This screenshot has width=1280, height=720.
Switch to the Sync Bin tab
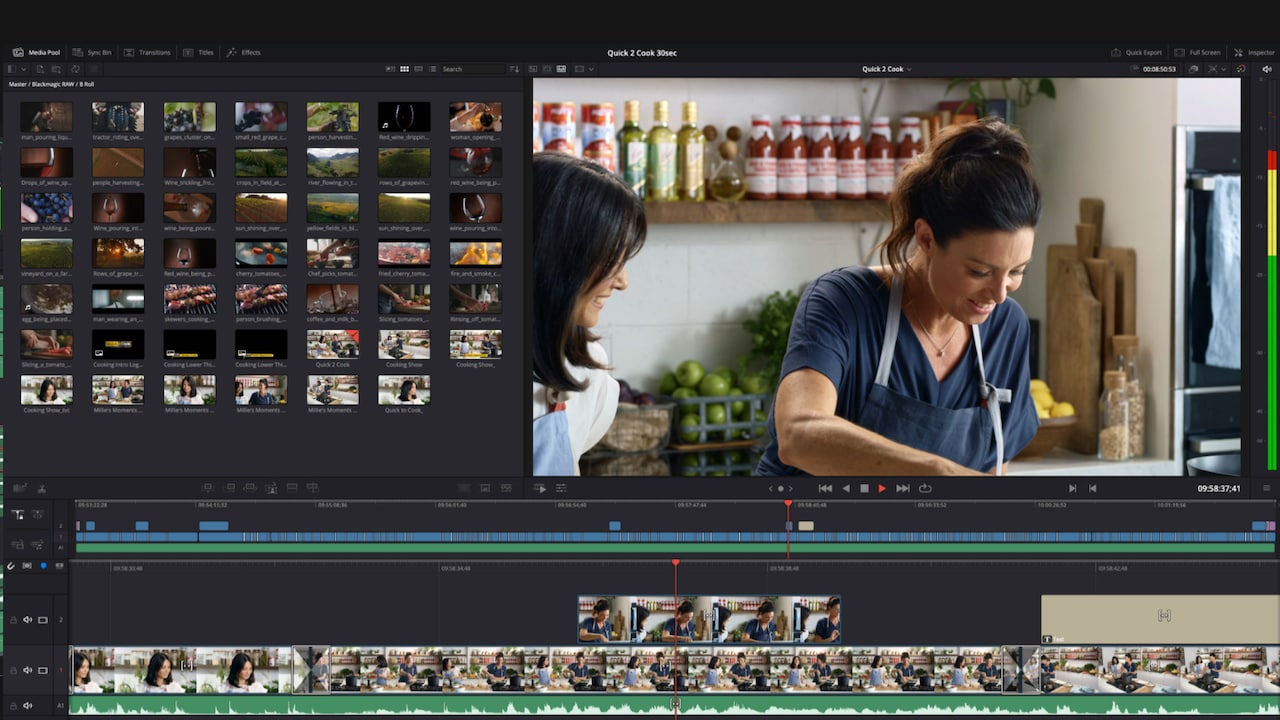[x=93, y=52]
